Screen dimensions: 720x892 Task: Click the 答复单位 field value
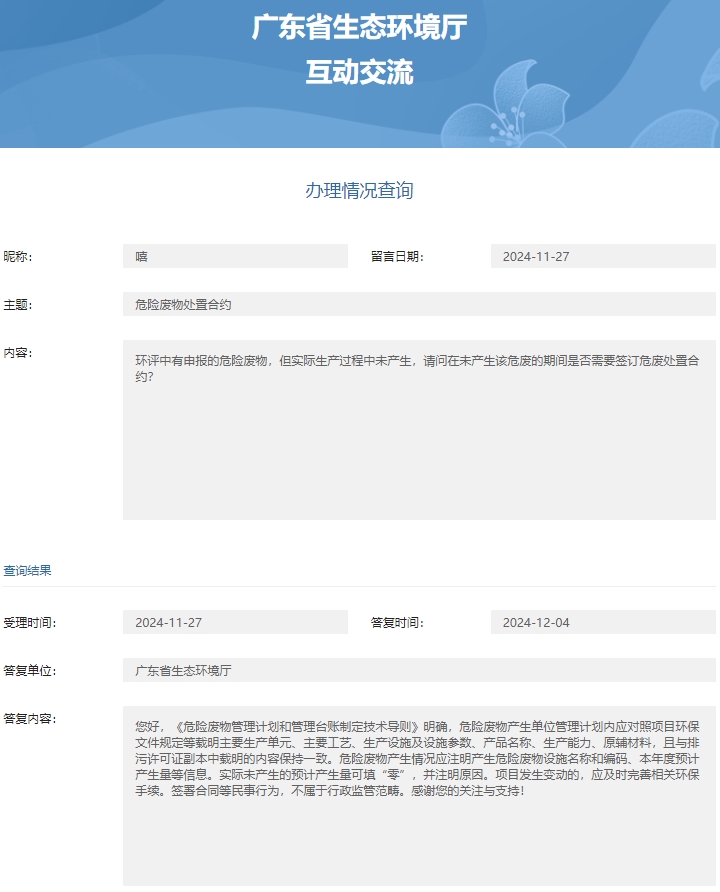[419, 670]
